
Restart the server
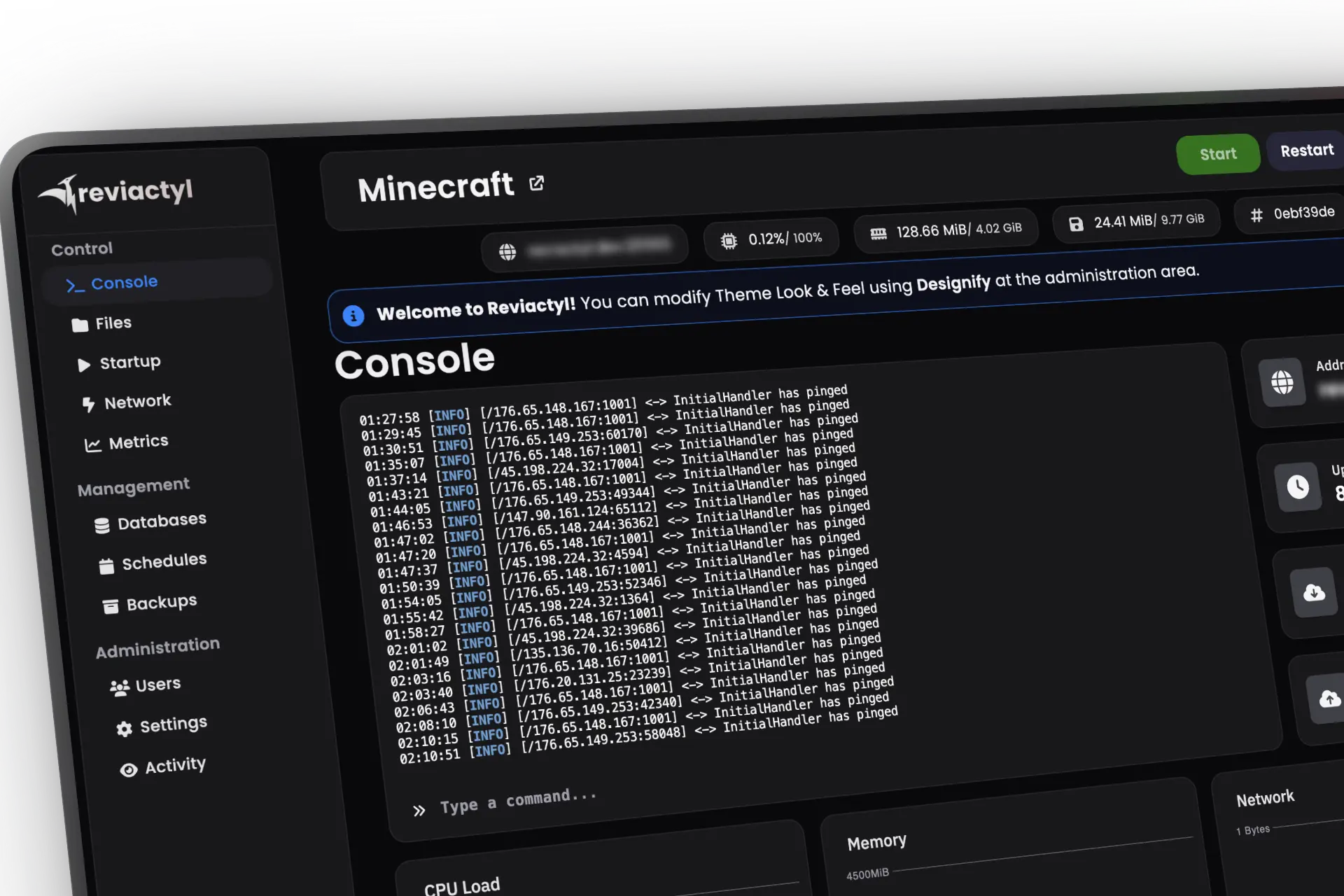tap(1307, 150)
